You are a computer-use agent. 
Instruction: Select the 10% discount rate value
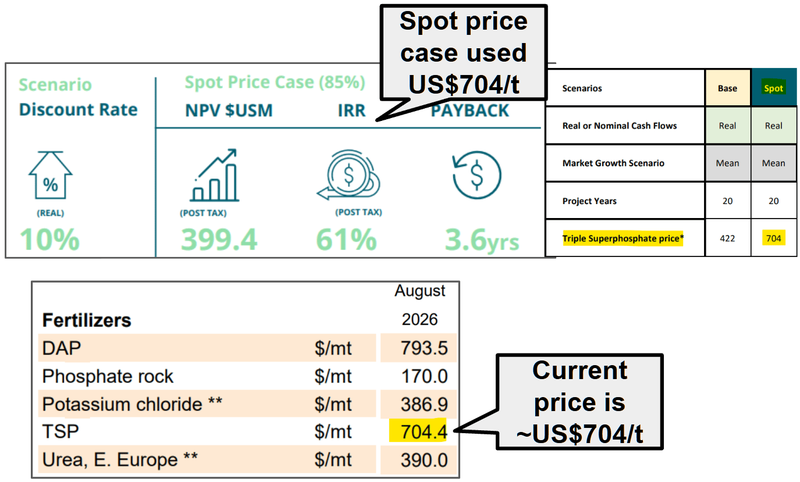(50, 240)
